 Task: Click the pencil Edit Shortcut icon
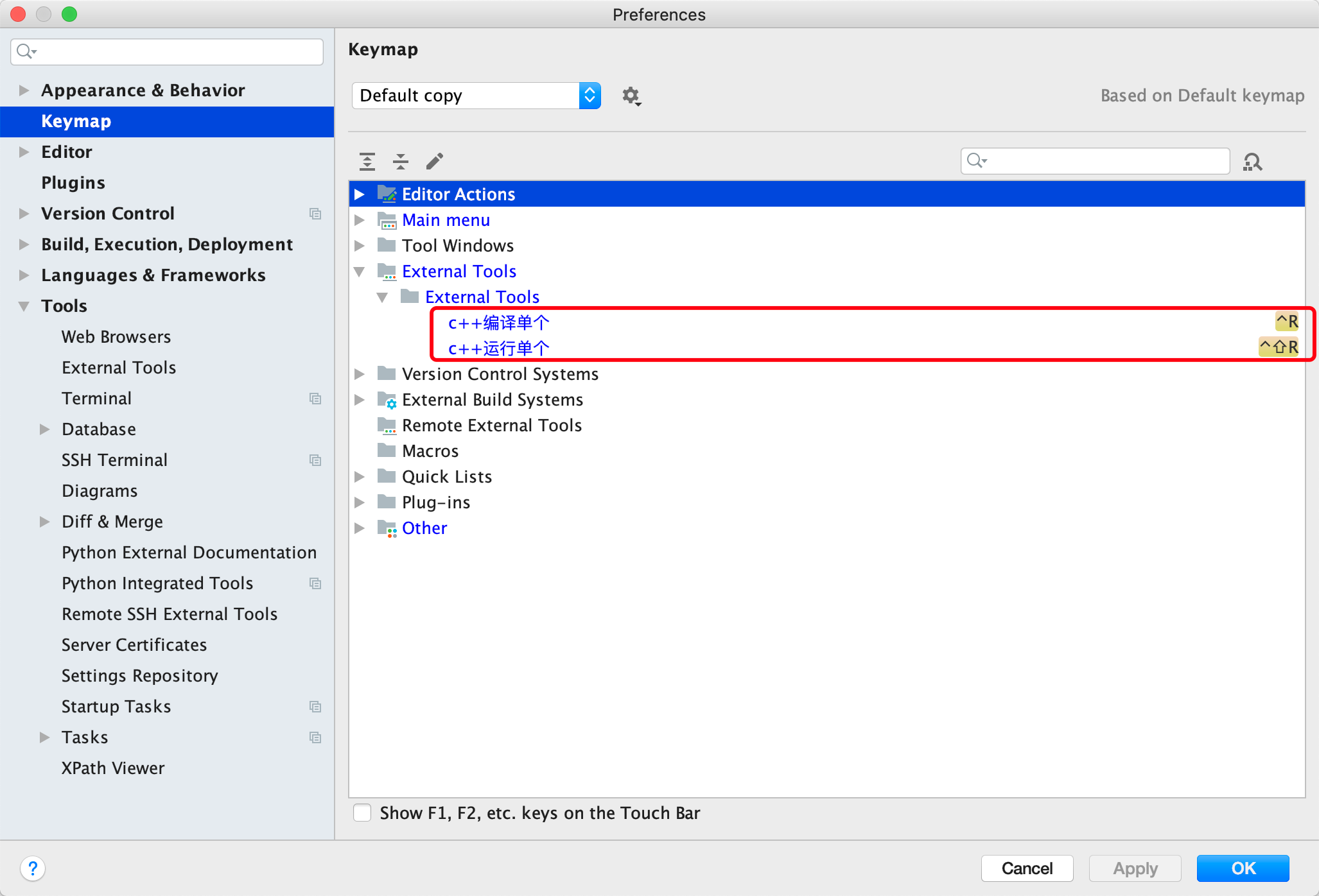(x=435, y=161)
